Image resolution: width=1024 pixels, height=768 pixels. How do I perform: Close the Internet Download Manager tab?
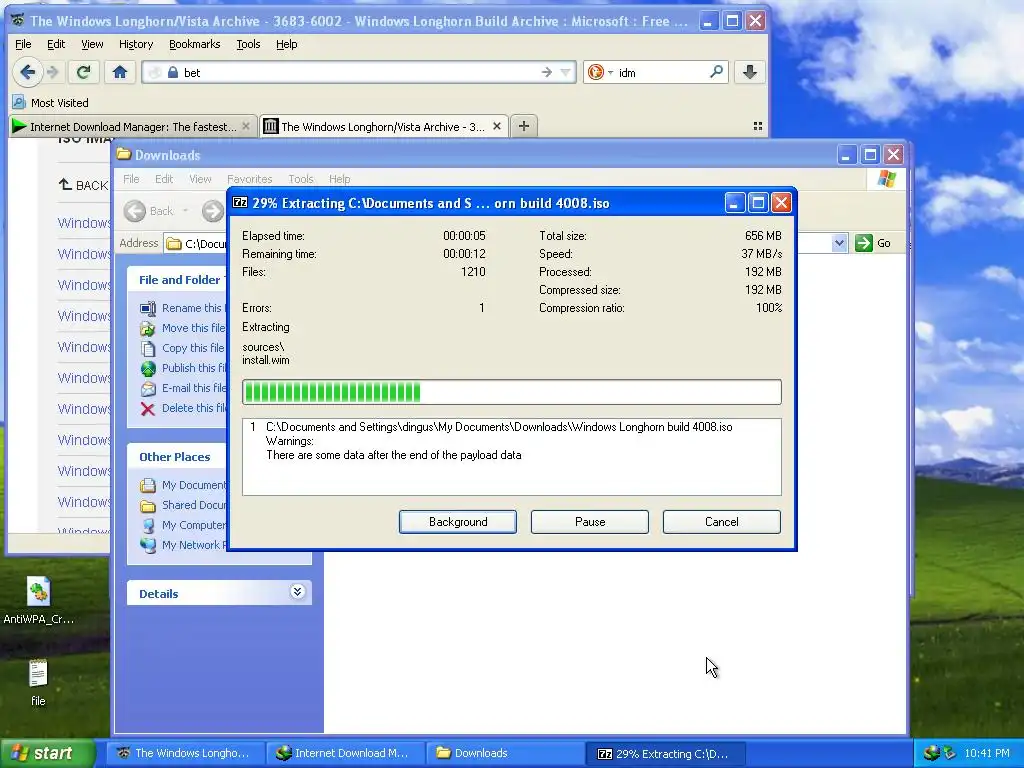(246, 126)
